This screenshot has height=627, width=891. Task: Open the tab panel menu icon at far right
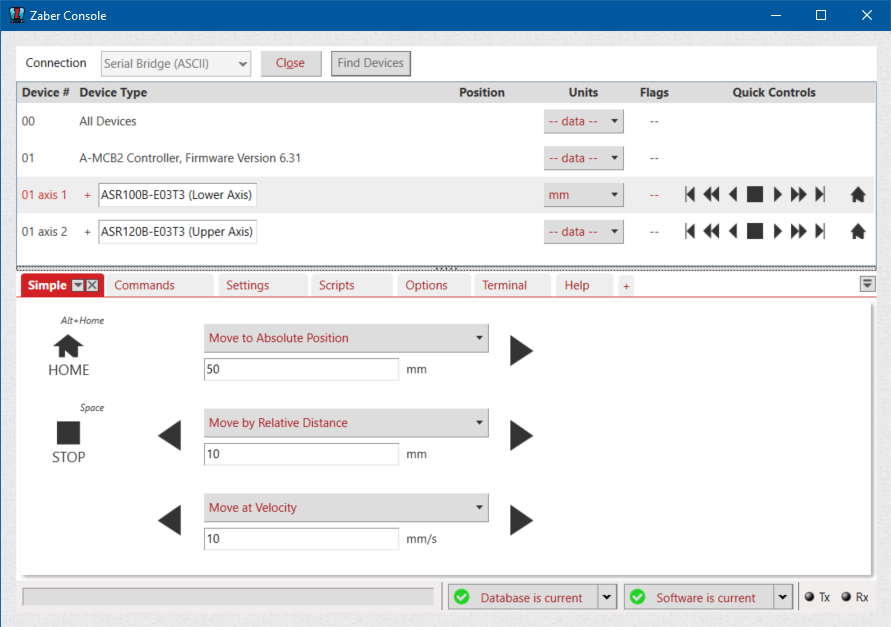pos(867,284)
